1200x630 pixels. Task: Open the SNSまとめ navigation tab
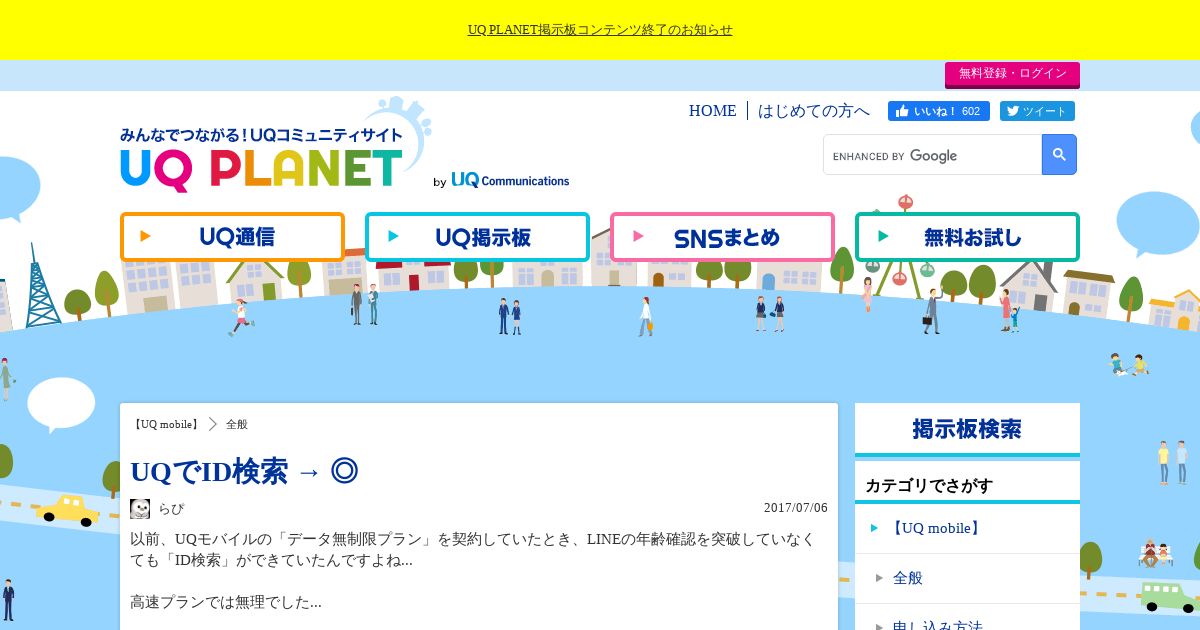722,237
